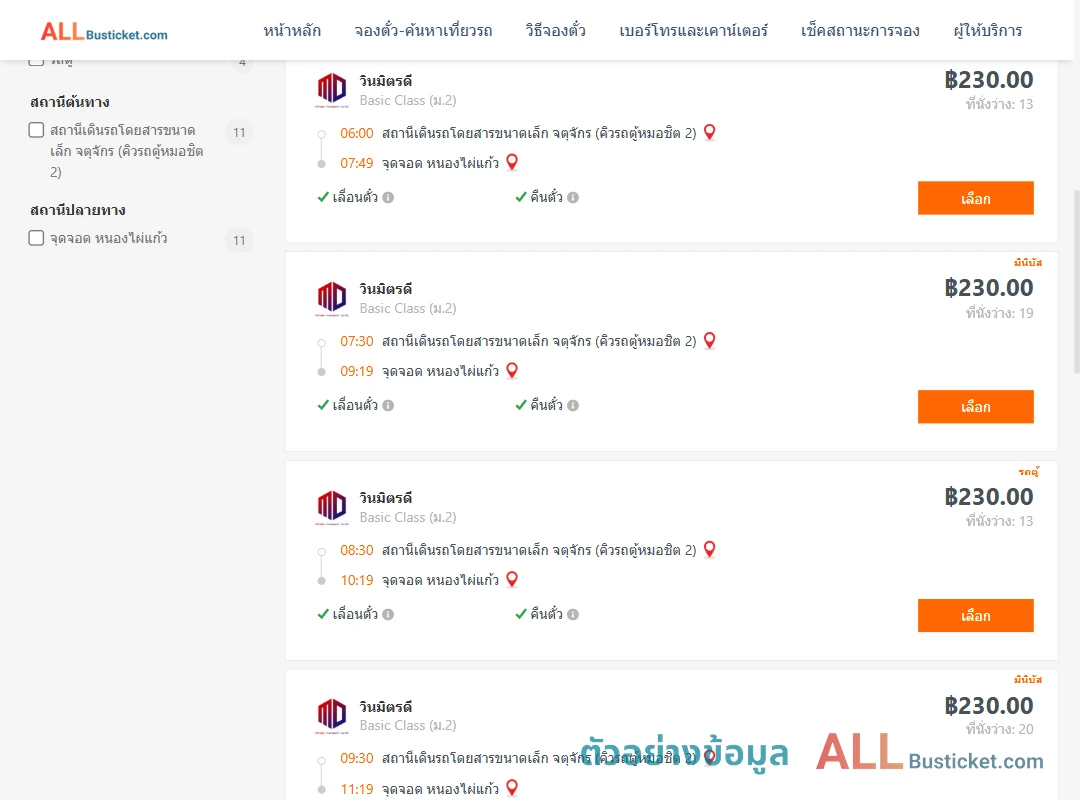Screen dimensions: 1080x800
Task: Go to หน้าหลัก menu item
Action: pyautogui.click(x=292, y=30)
